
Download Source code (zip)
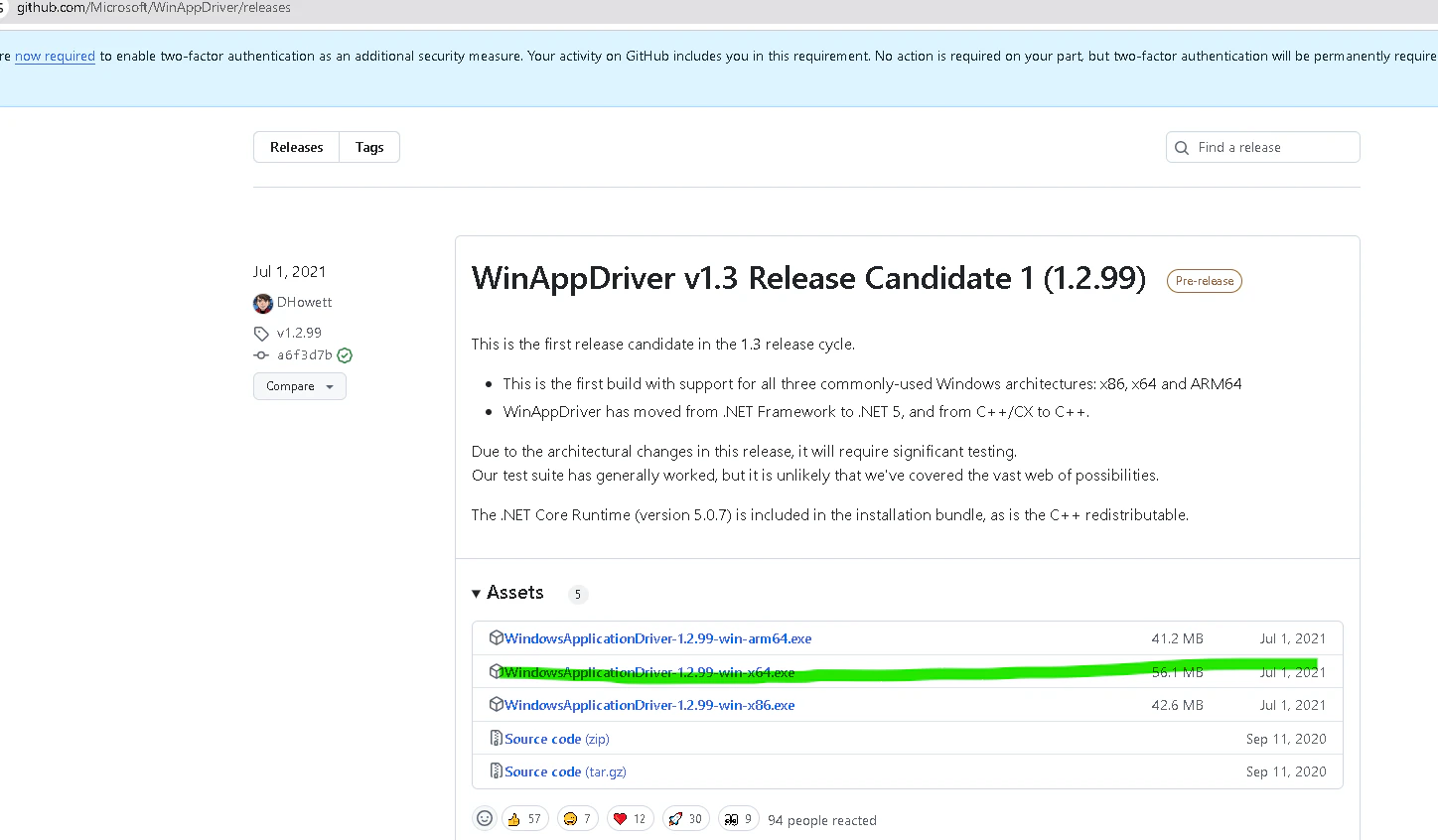pyautogui.click(x=557, y=739)
